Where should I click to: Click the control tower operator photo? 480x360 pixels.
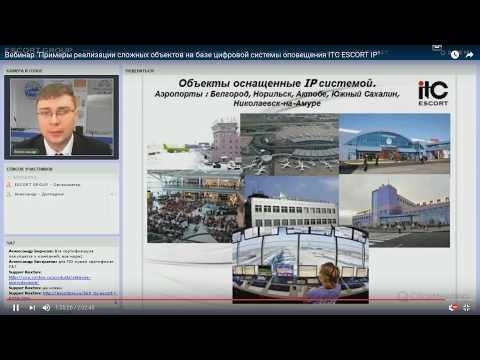300,265
